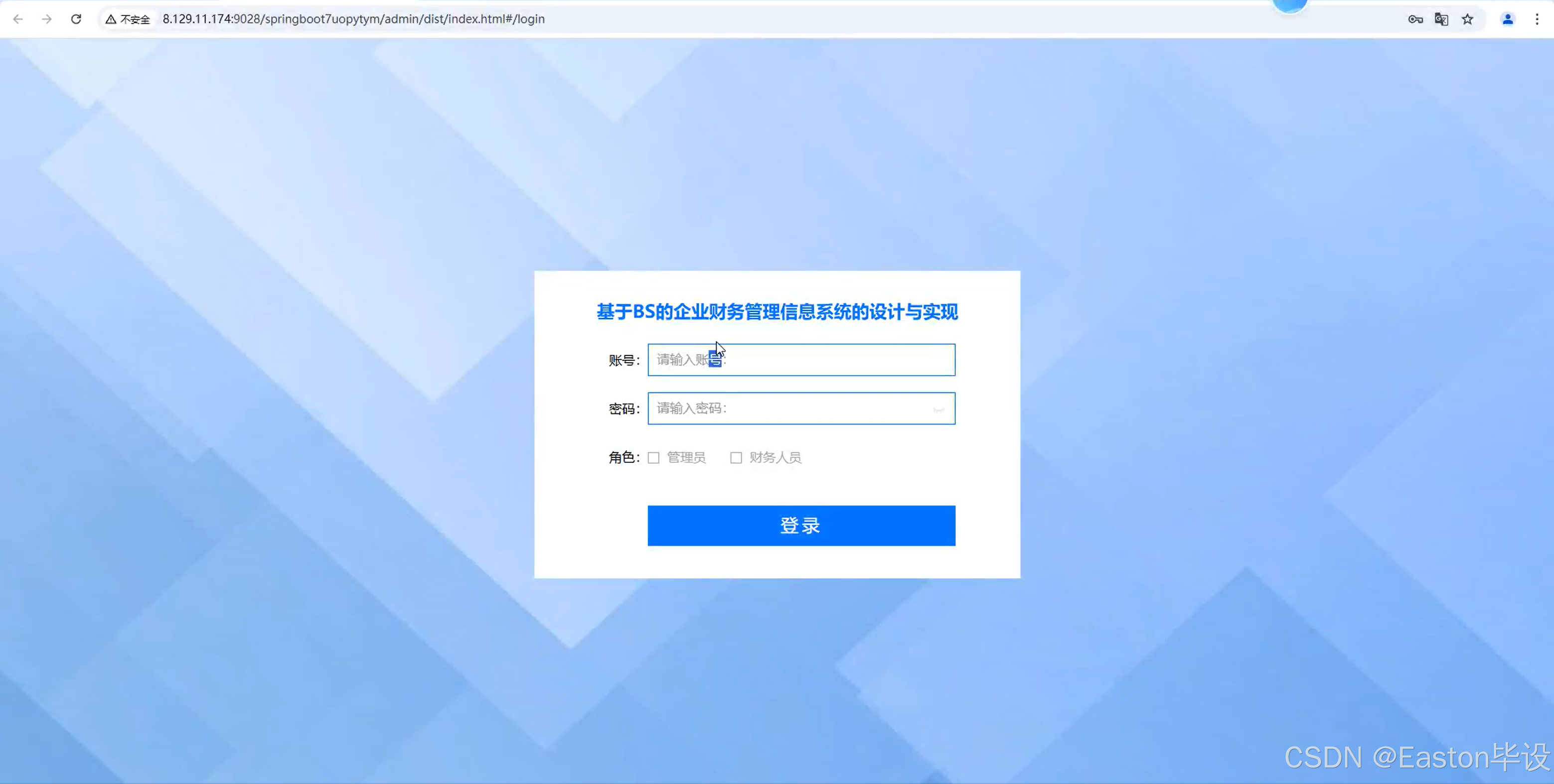Click the warning triangle before 不安全
Viewport: 1554px width, 784px height.
(111, 19)
